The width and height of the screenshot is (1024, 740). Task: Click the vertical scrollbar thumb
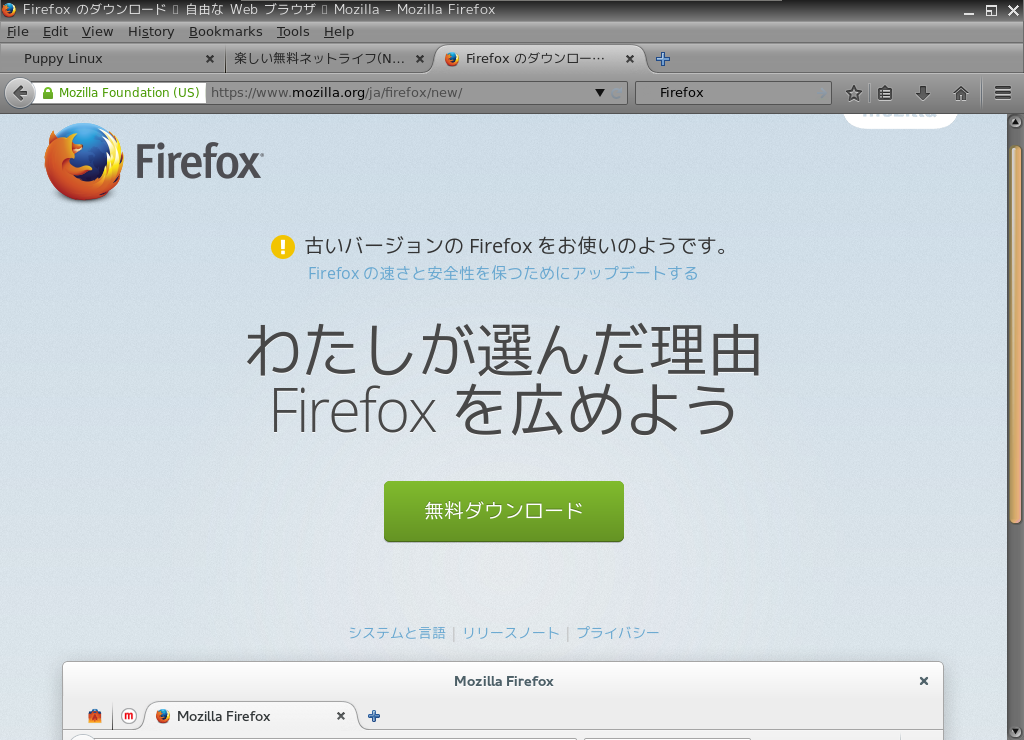coord(1015,334)
